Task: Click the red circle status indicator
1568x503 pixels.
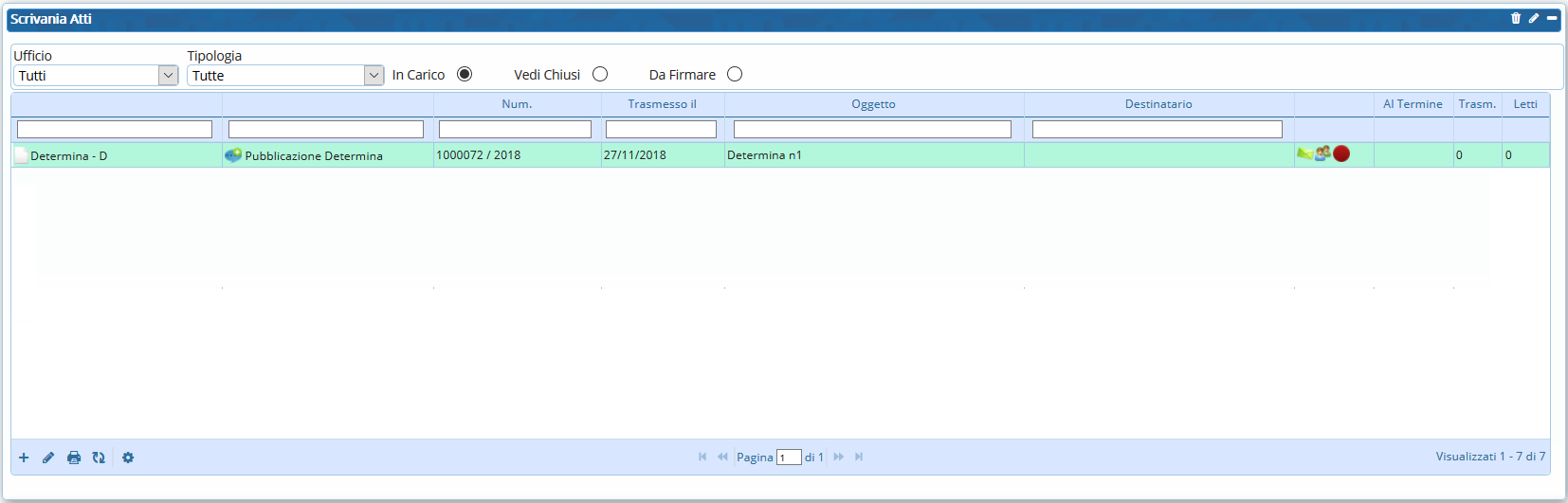Action: point(1341,153)
